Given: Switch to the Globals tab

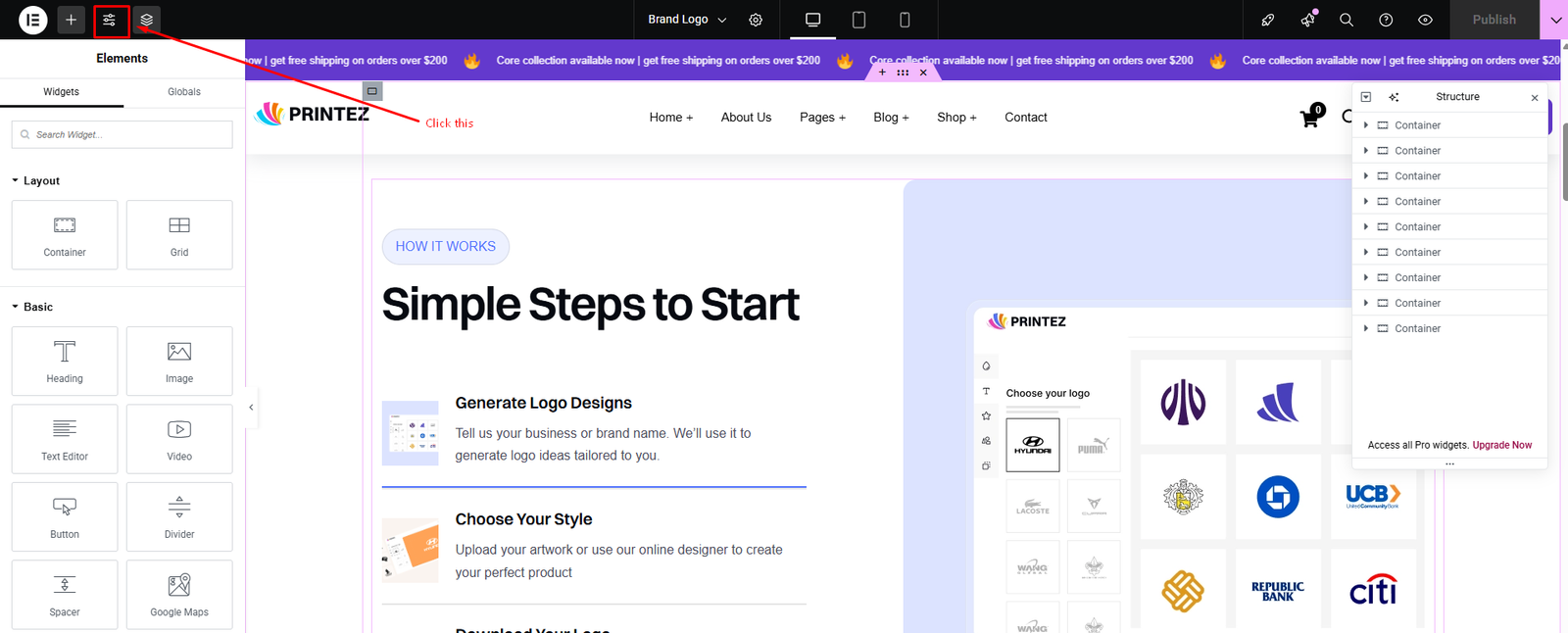Looking at the screenshot, I should click(184, 92).
